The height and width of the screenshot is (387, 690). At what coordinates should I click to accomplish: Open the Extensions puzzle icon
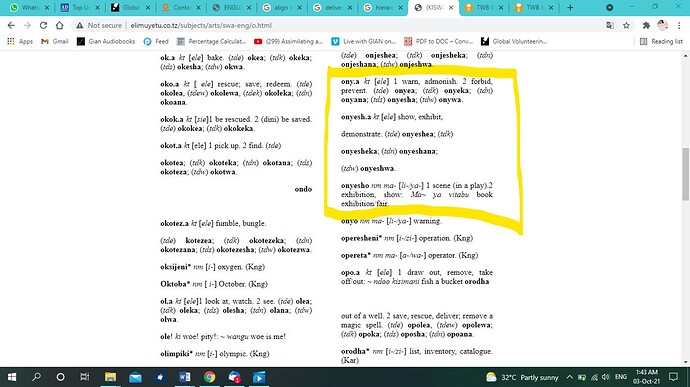646,26
